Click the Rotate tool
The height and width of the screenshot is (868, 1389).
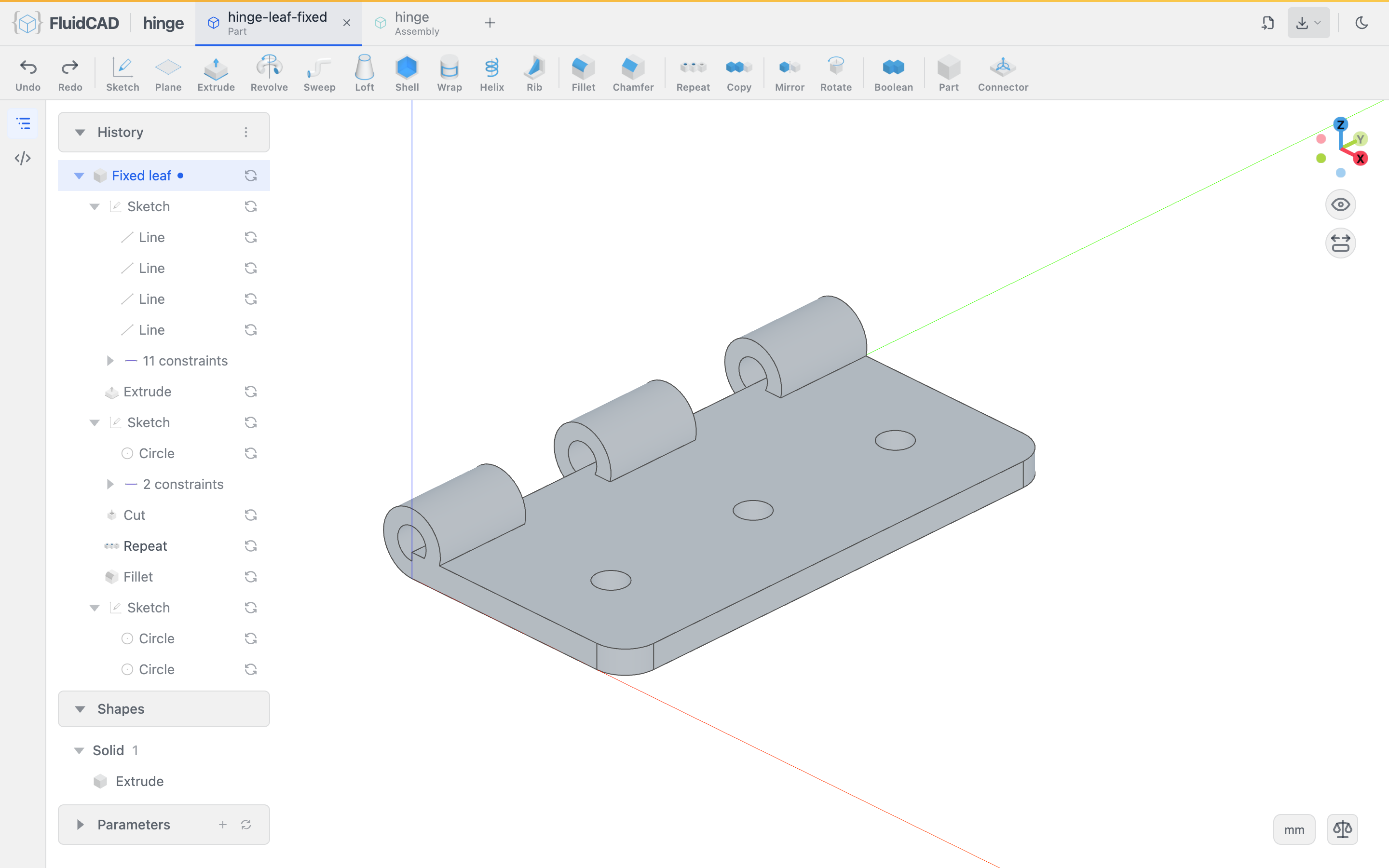coord(836,73)
